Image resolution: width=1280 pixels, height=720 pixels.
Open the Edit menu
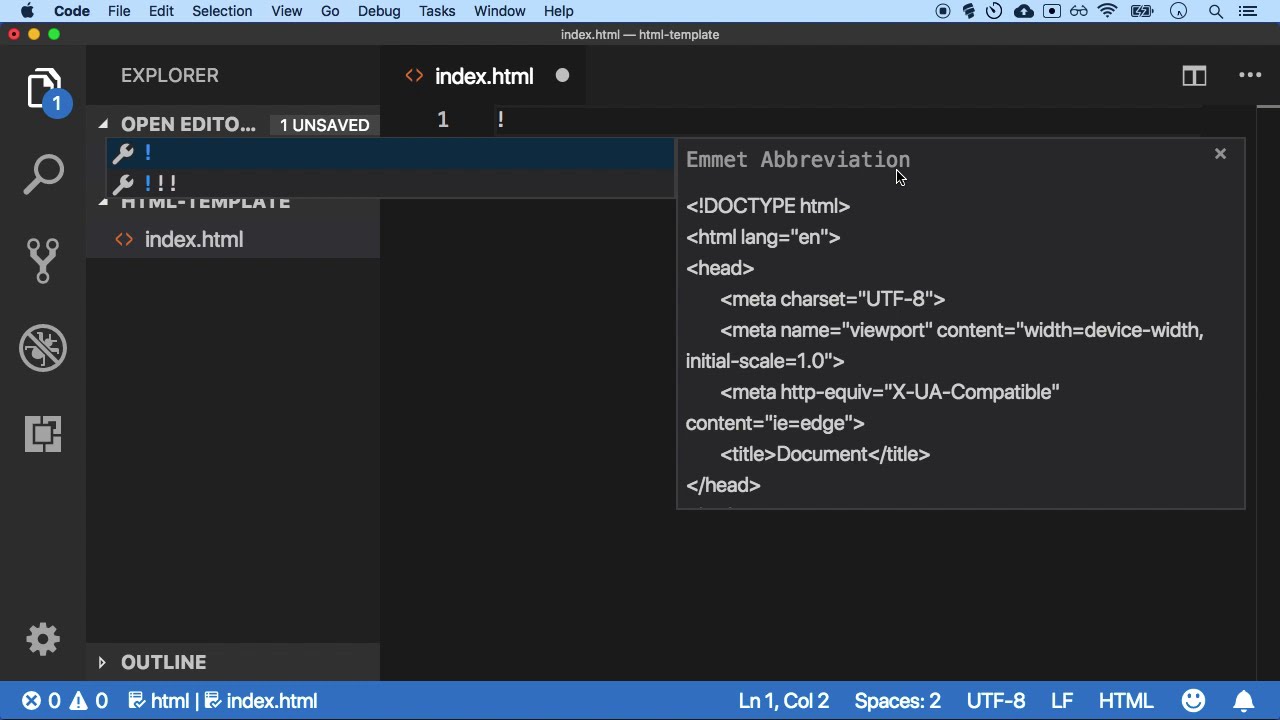pyautogui.click(x=161, y=11)
